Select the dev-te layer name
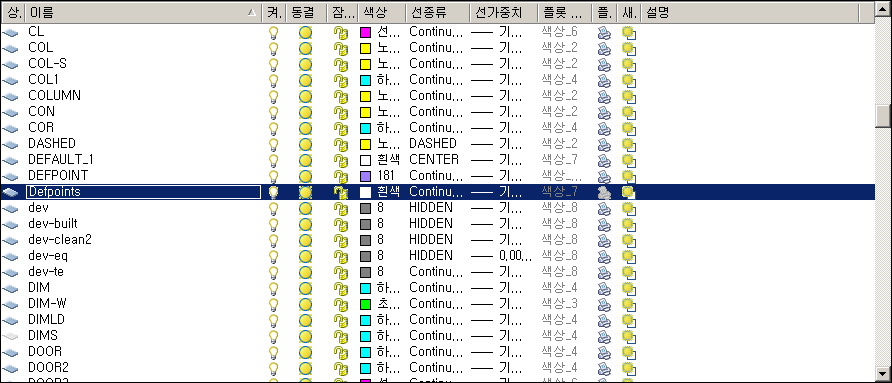Screen dimensions: 892x383 point(46,271)
